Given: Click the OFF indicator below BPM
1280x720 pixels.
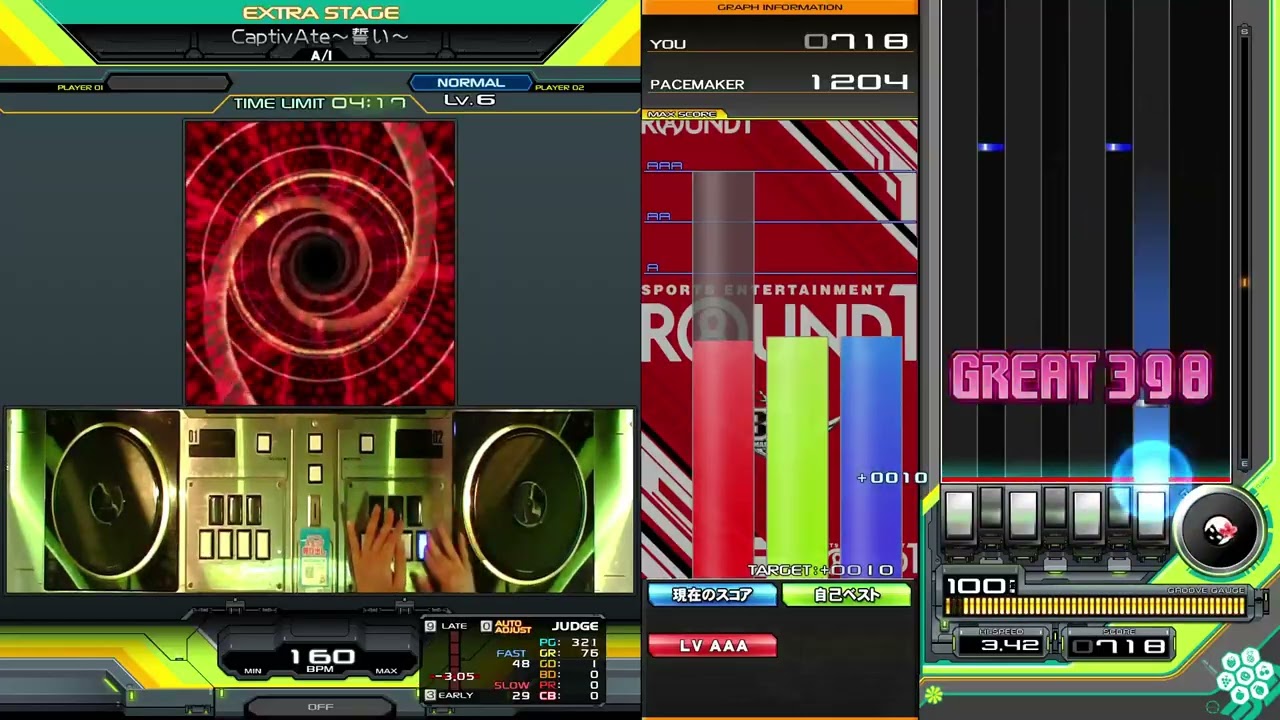Looking at the screenshot, I should (x=320, y=706).
